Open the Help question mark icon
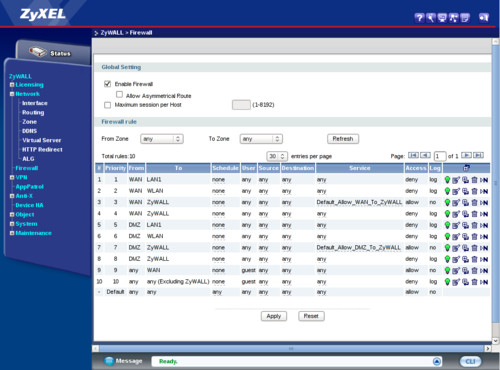The height and width of the screenshot is (370, 500). point(419,18)
